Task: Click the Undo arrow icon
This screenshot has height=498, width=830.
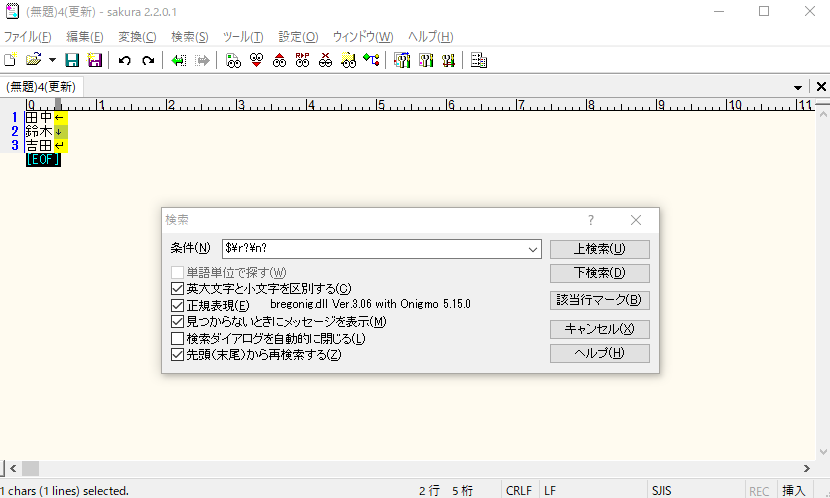Action: (x=125, y=61)
